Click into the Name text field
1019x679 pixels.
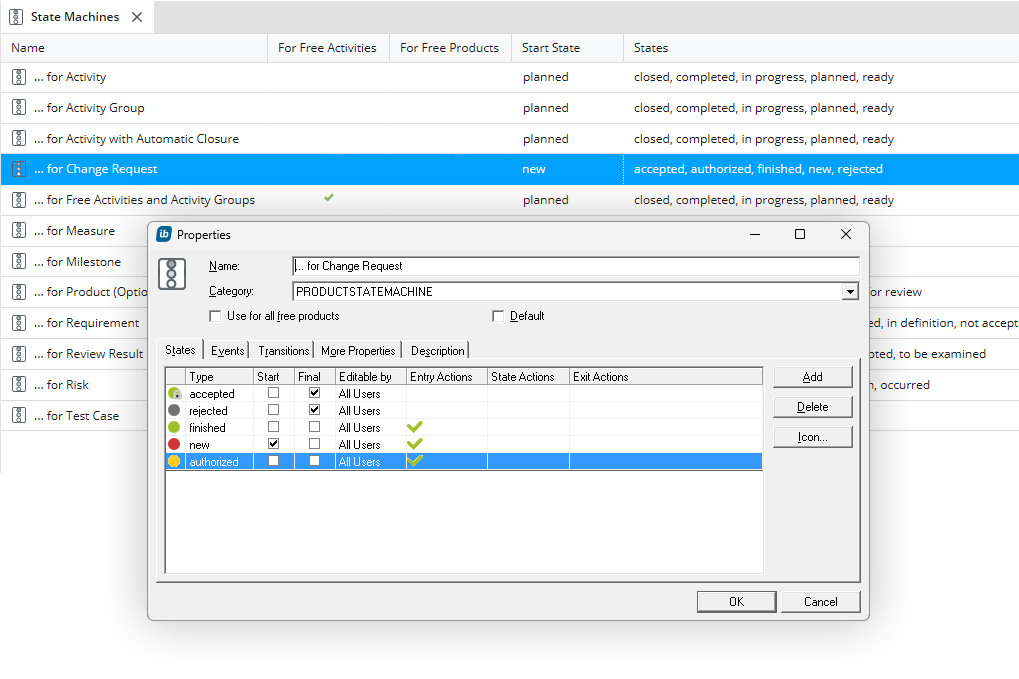(x=575, y=266)
